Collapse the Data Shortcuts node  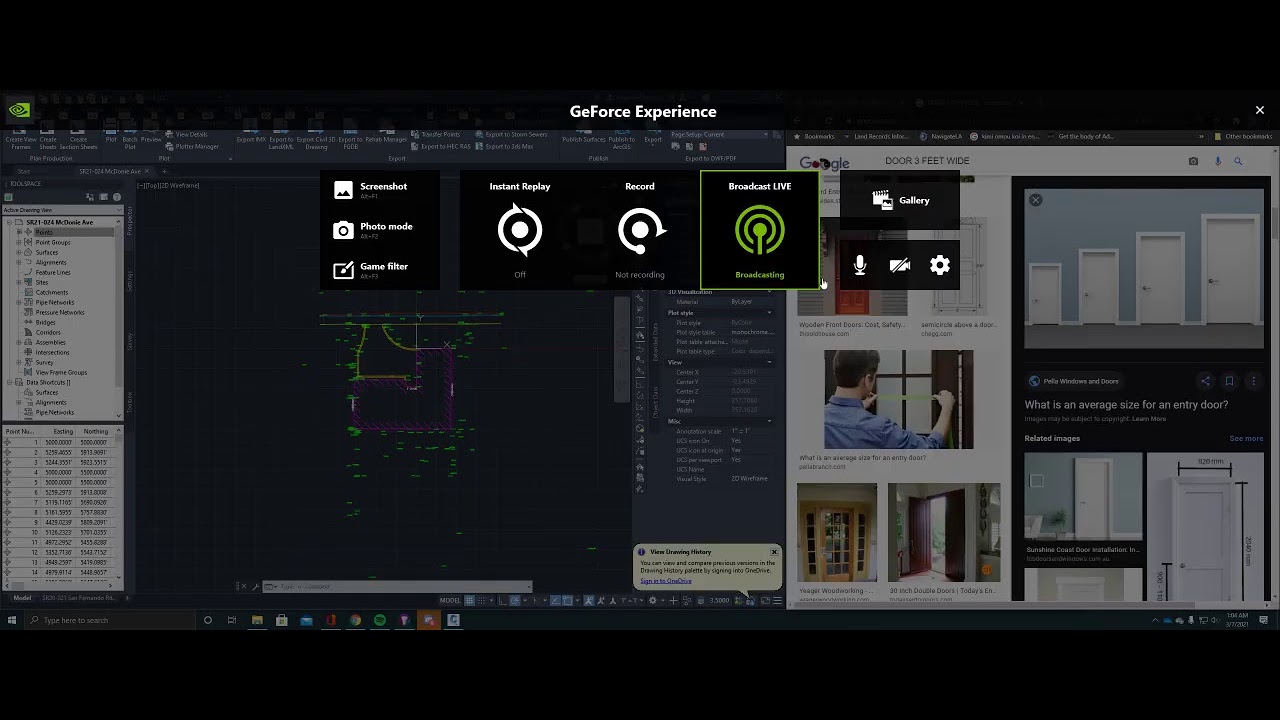[9, 382]
